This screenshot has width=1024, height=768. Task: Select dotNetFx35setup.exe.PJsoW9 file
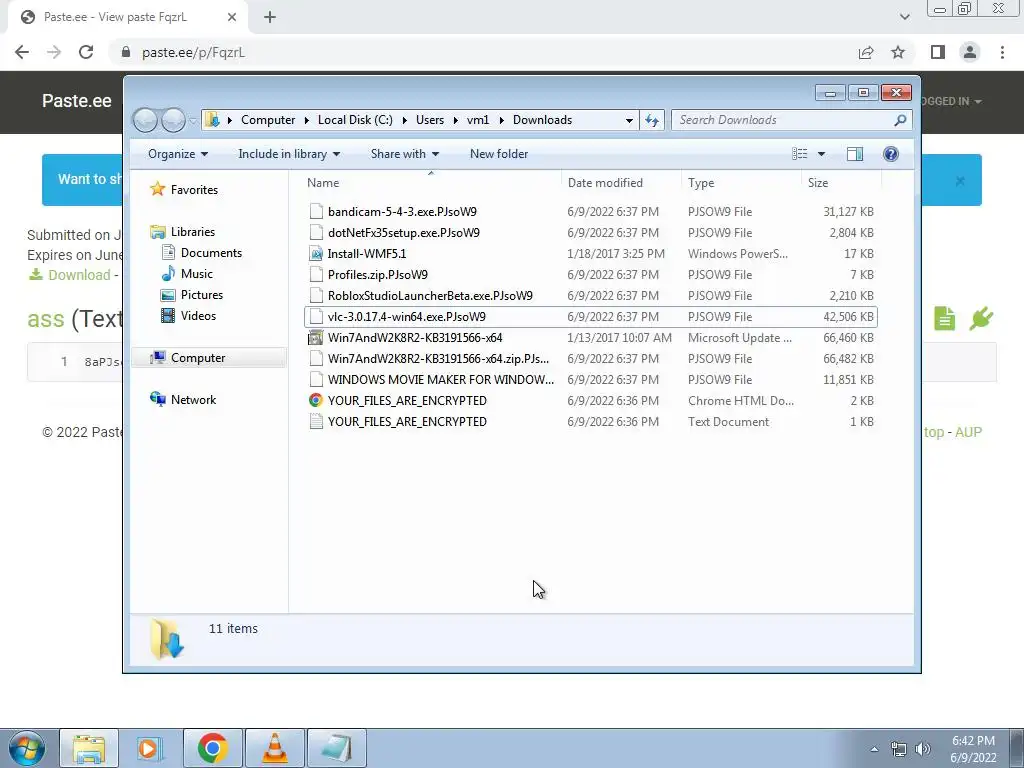point(590,232)
